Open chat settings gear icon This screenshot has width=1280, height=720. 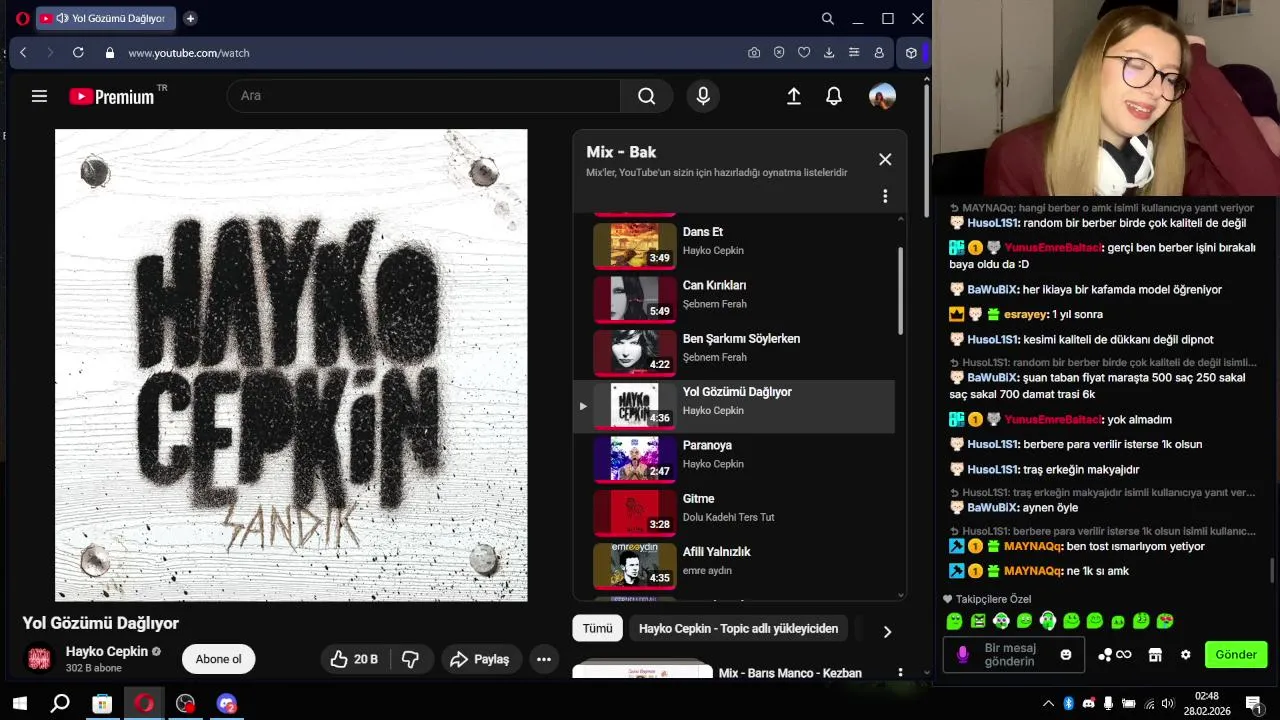pyautogui.click(x=1186, y=655)
